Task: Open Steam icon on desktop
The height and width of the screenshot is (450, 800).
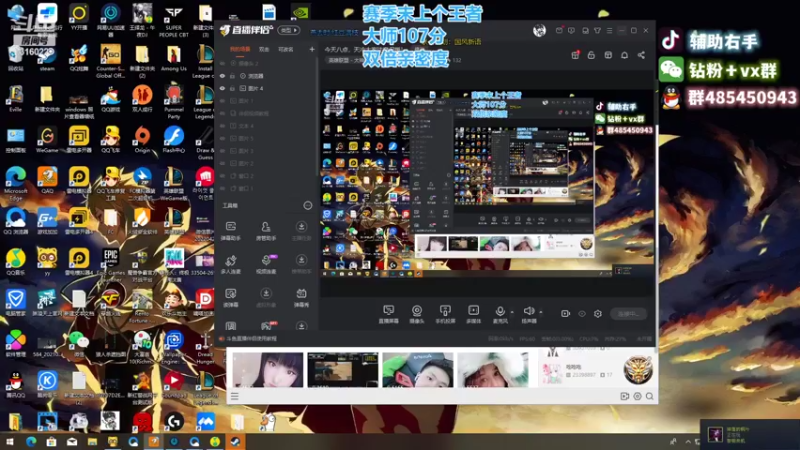Action: click(47, 58)
